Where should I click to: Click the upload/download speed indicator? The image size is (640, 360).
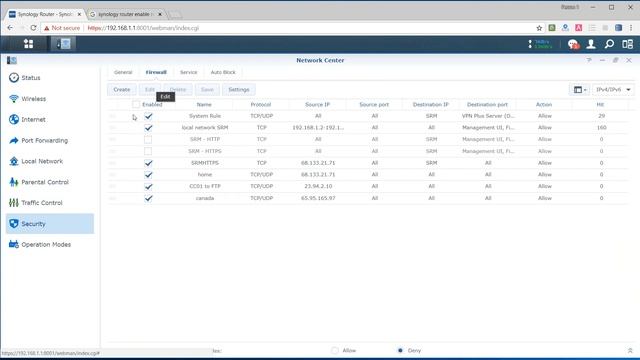tap(540, 44)
